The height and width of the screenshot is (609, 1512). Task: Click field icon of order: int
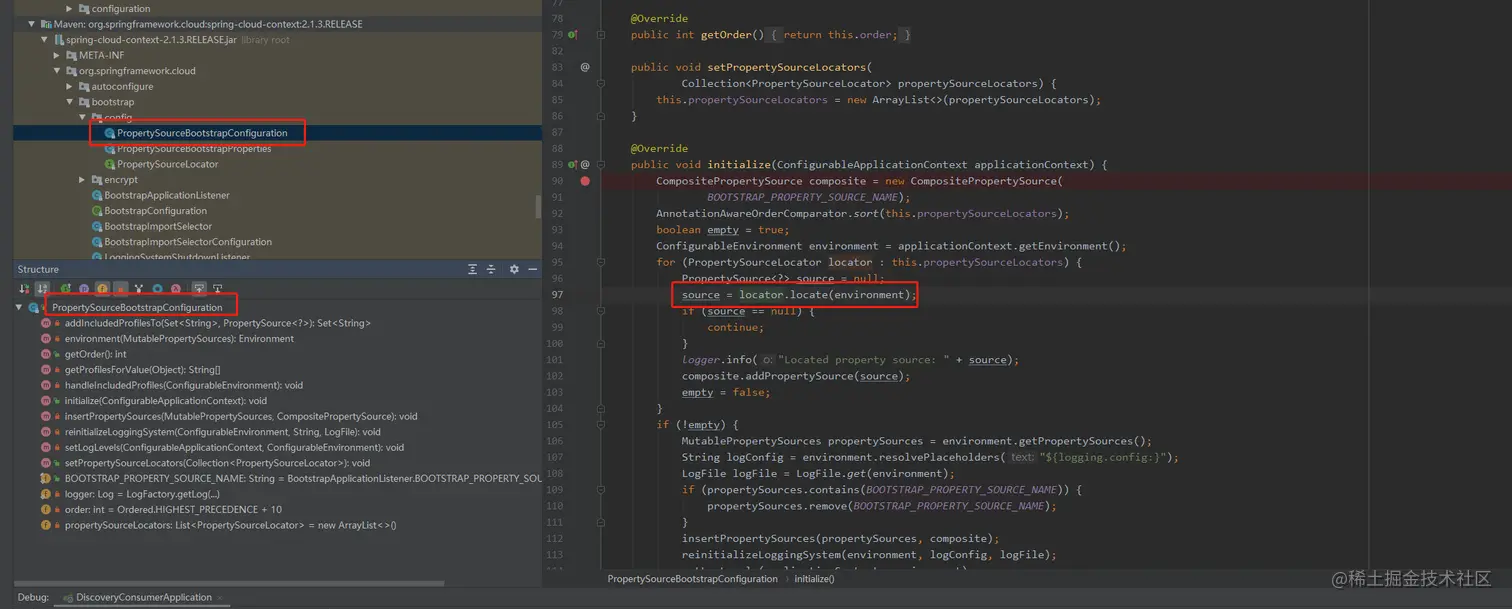(45, 510)
